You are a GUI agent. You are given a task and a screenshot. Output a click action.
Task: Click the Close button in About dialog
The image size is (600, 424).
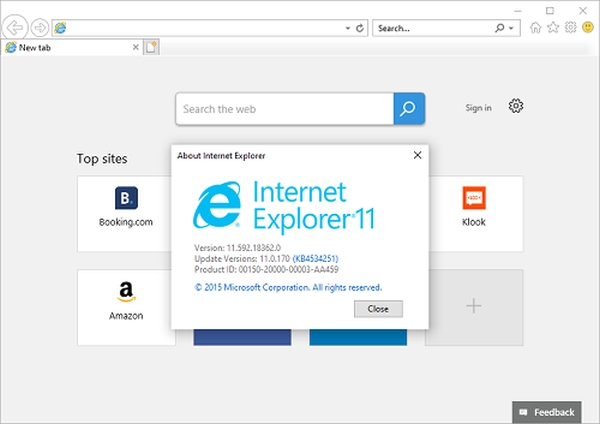click(378, 309)
